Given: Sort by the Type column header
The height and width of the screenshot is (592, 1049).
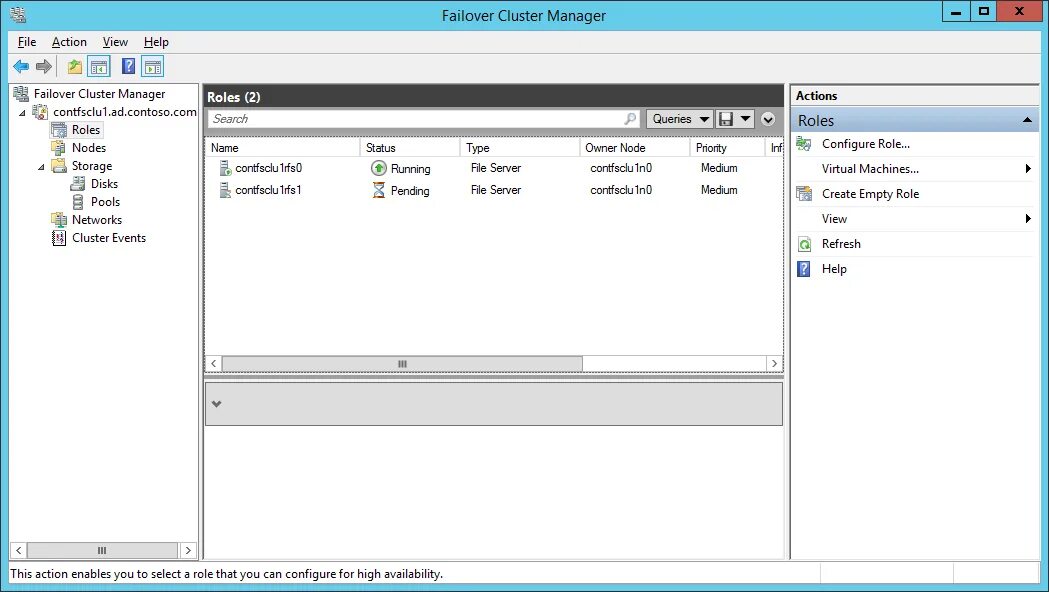Looking at the screenshot, I should point(520,148).
